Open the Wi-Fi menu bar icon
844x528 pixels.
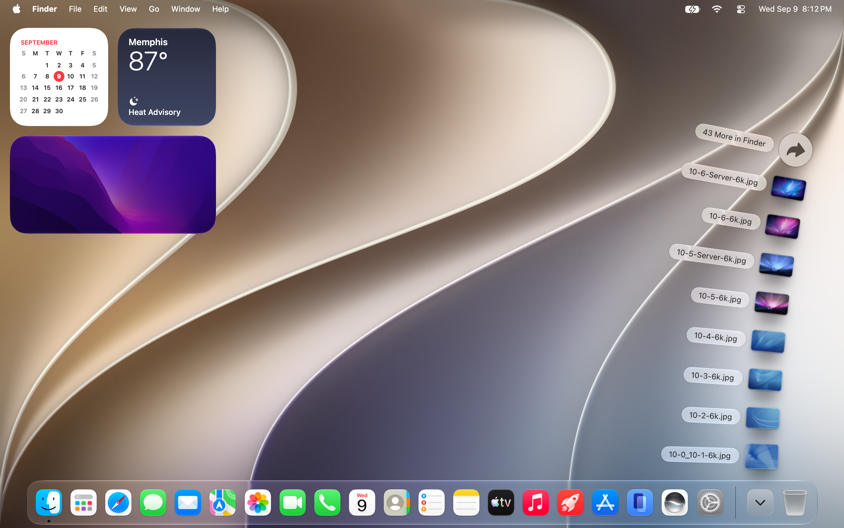point(716,9)
